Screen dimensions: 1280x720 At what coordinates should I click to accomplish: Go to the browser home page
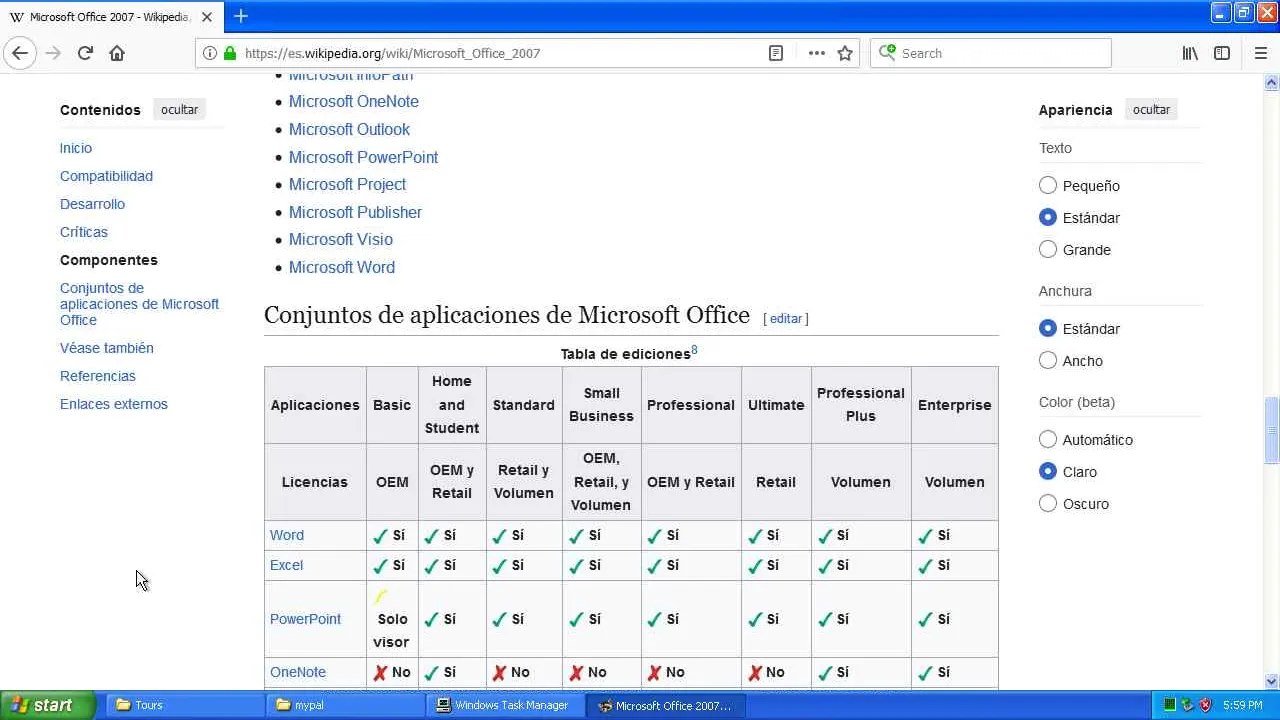(117, 53)
